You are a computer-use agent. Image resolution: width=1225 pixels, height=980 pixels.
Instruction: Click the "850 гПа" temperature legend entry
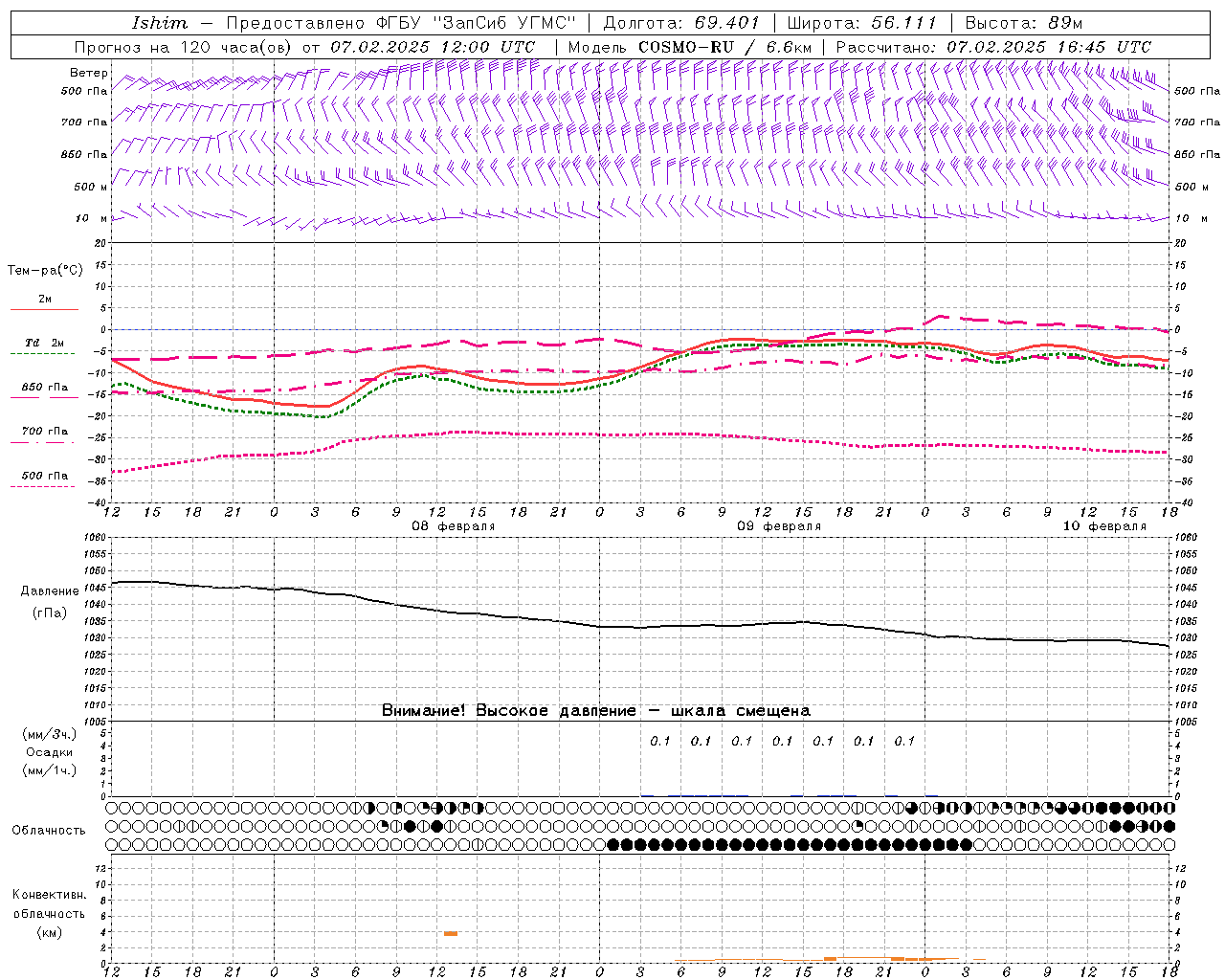(44, 388)
